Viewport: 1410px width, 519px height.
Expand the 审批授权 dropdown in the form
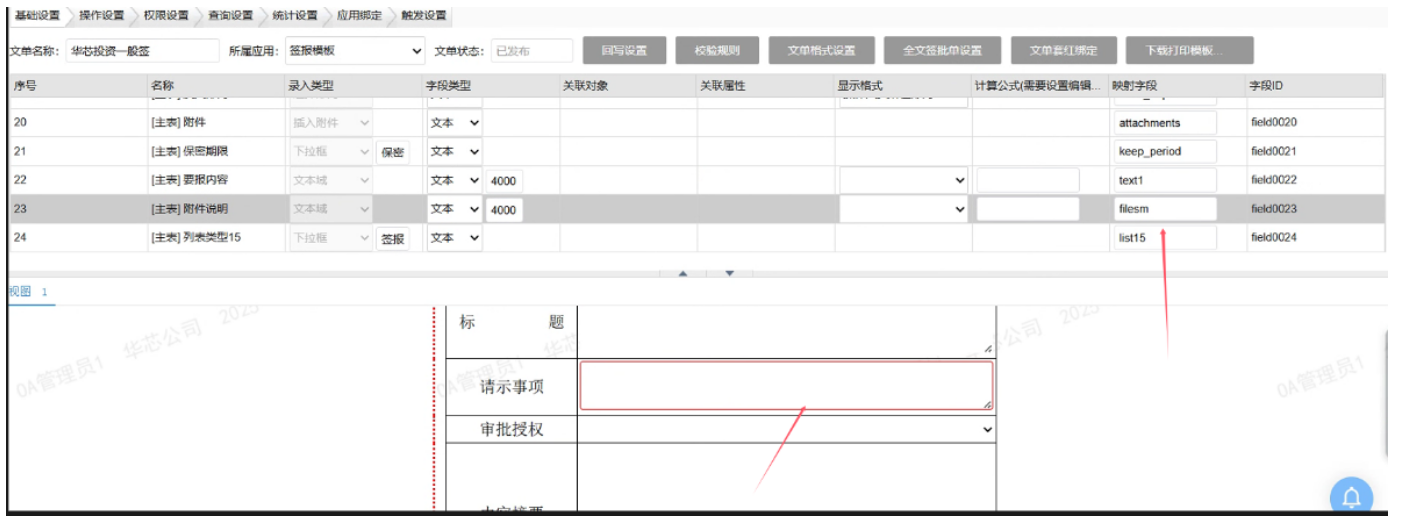click(786, 429)
